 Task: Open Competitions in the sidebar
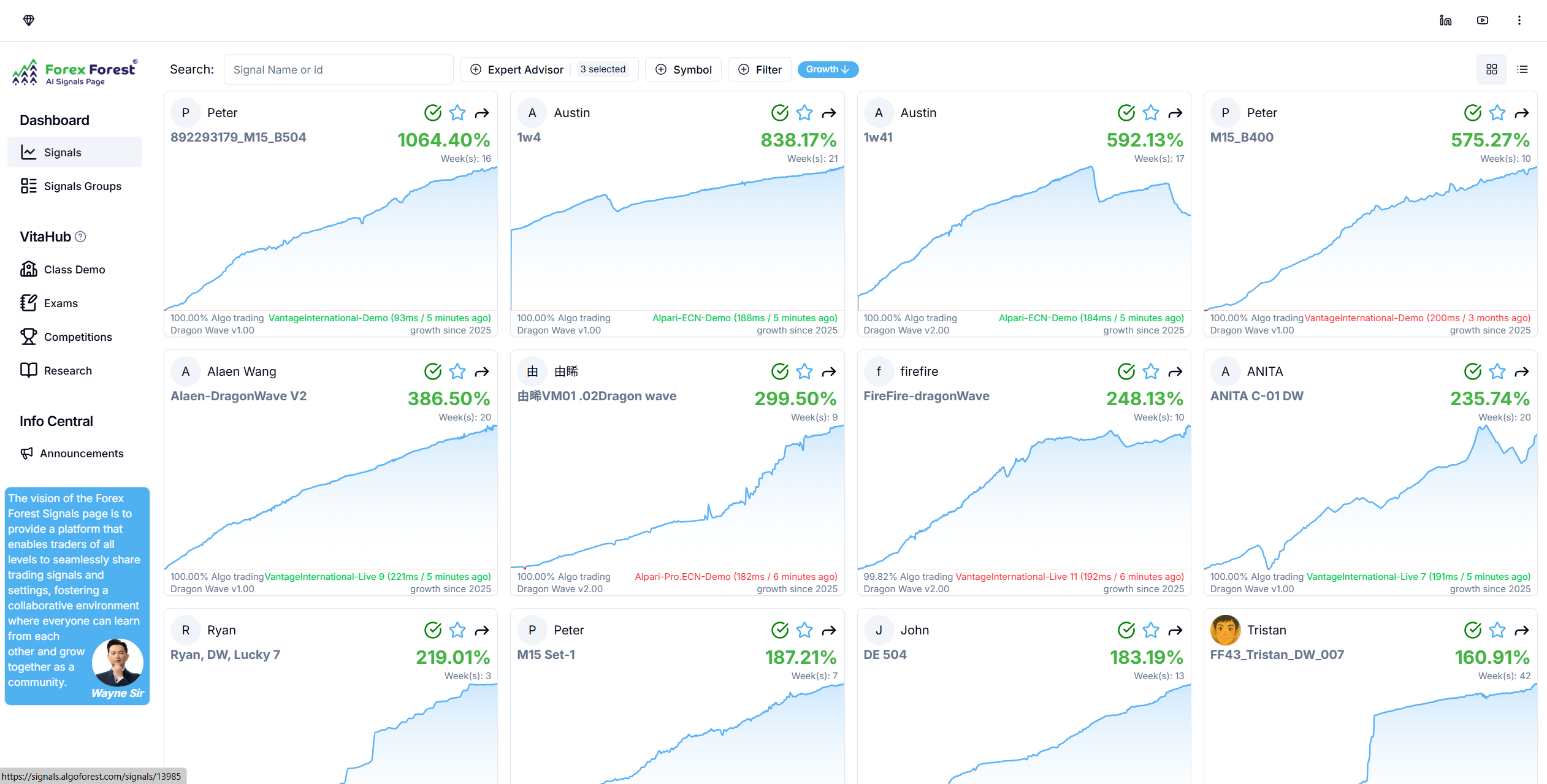(75, 337)
